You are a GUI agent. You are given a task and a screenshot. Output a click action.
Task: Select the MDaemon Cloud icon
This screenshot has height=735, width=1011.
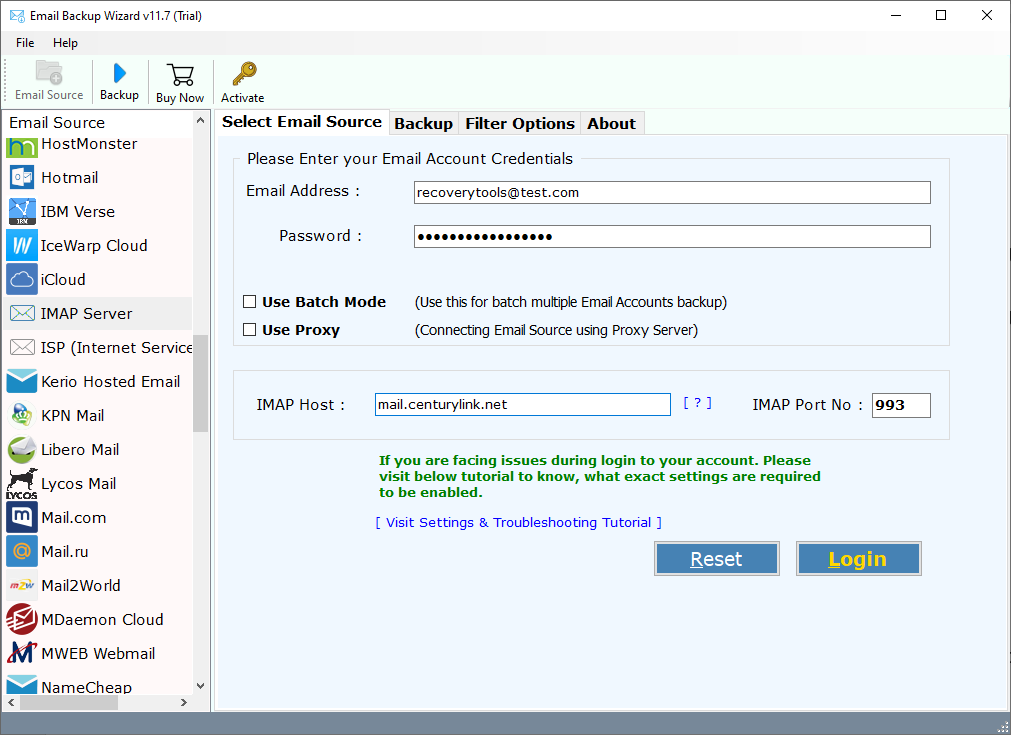point(22,620)
